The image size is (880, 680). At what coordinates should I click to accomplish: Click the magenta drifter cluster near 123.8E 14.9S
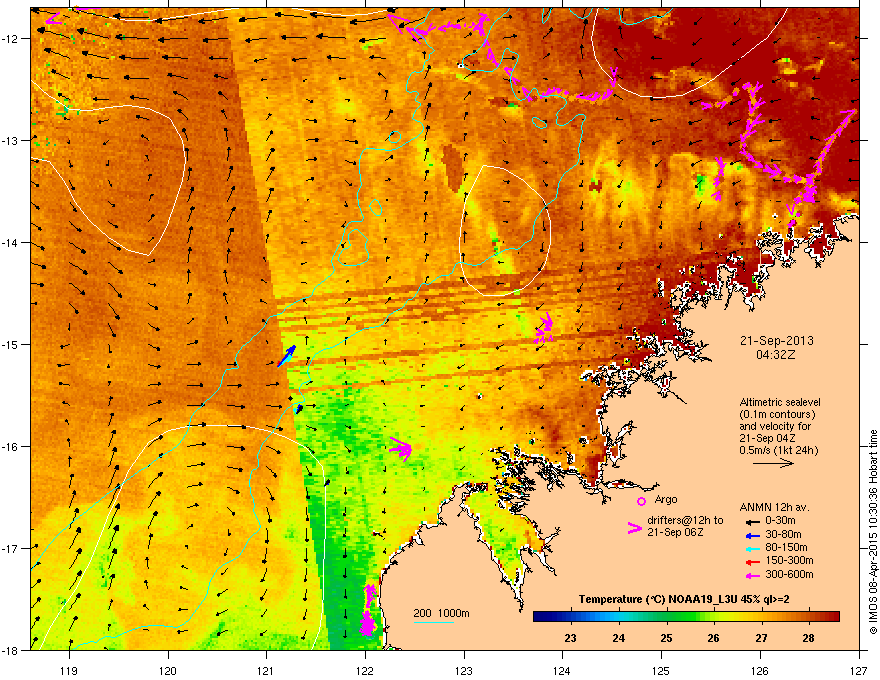point(544,328)
